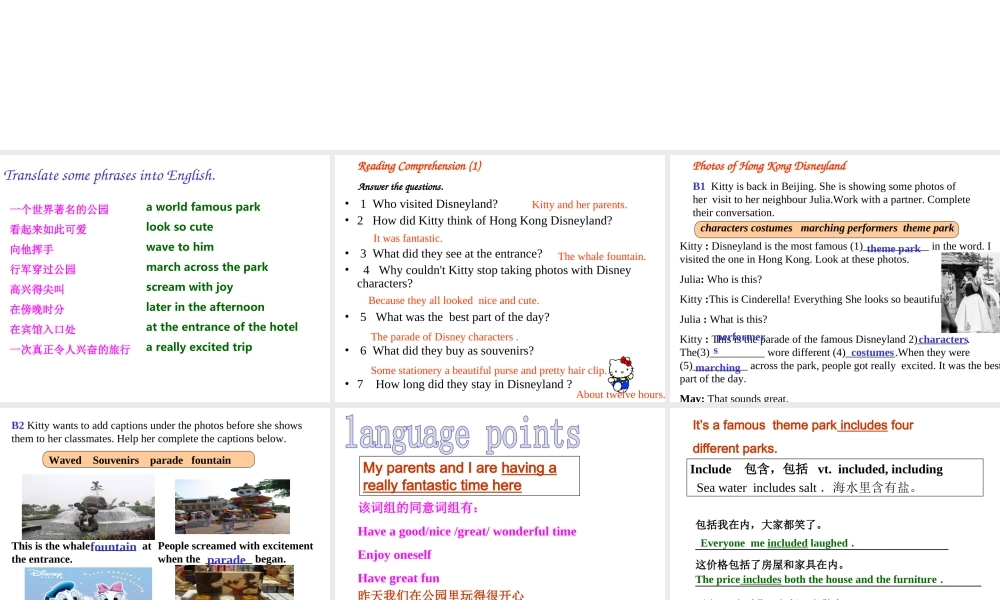Click the phrase 'a world famous park'
The height and width of the screenshot is (600, 1000).
[x=203, y=207]
